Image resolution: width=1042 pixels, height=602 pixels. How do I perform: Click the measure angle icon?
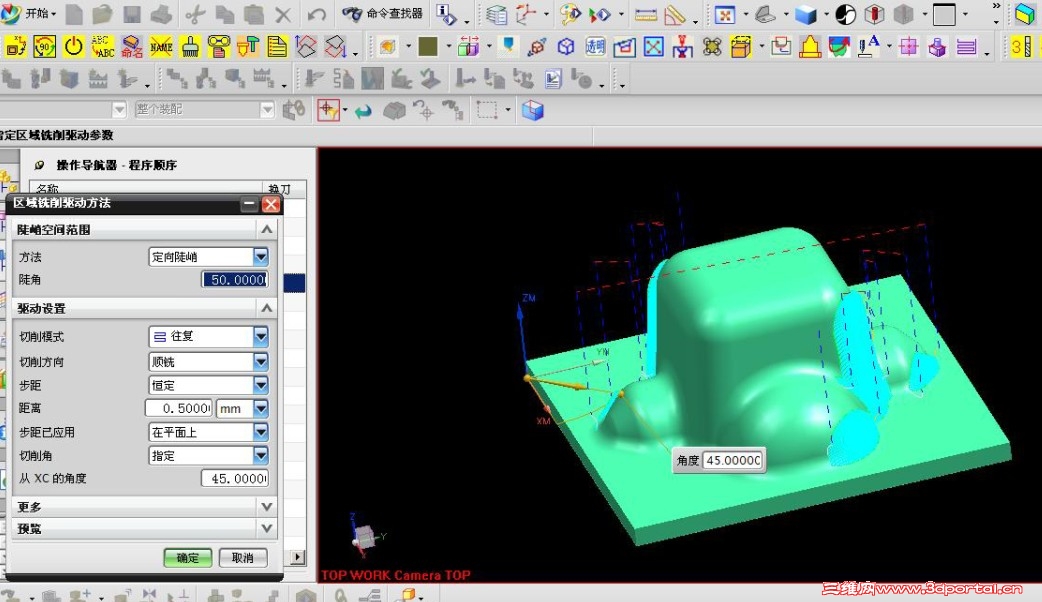pos(675,14)
